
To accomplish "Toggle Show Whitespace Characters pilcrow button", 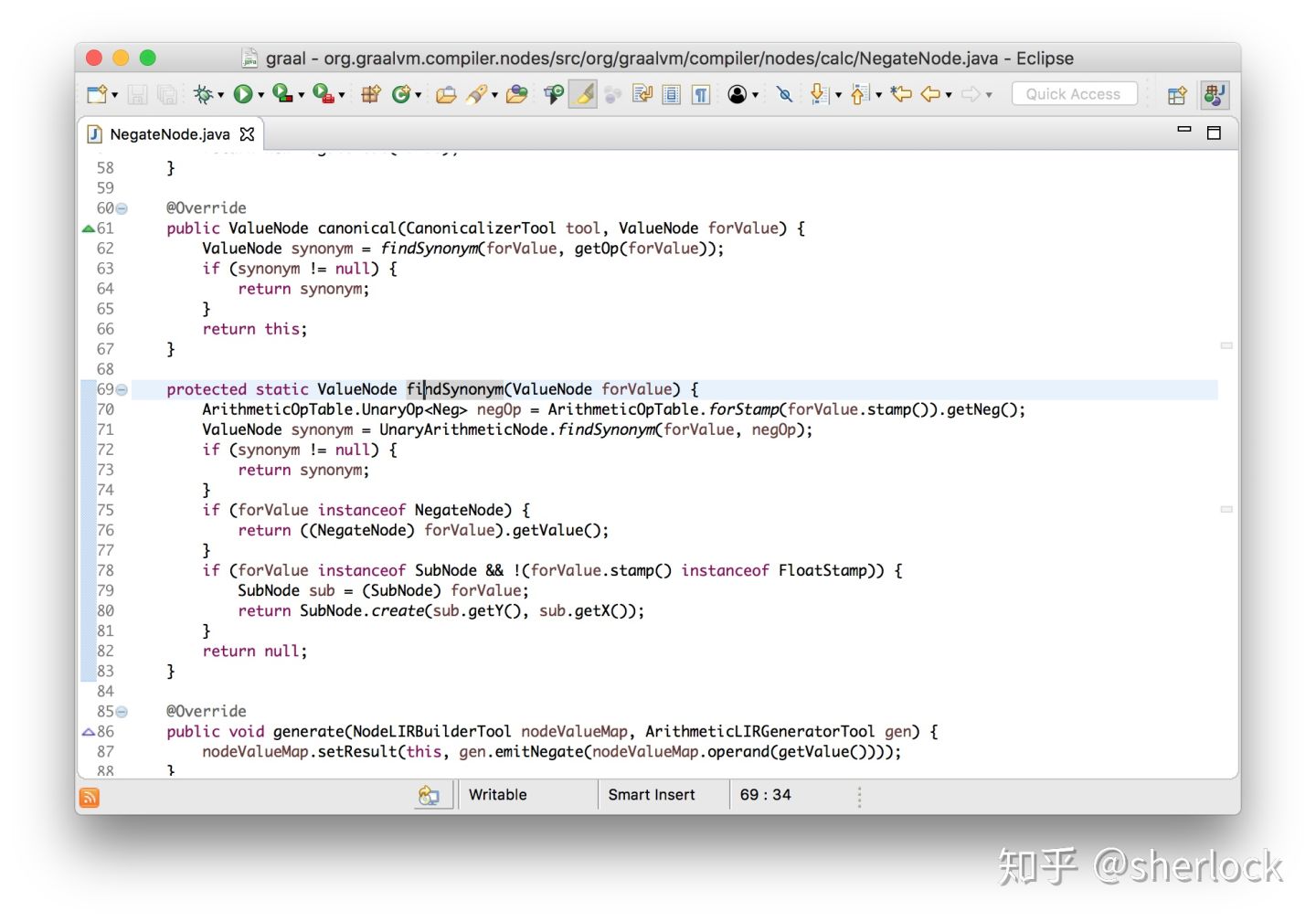I will (701, 94).
